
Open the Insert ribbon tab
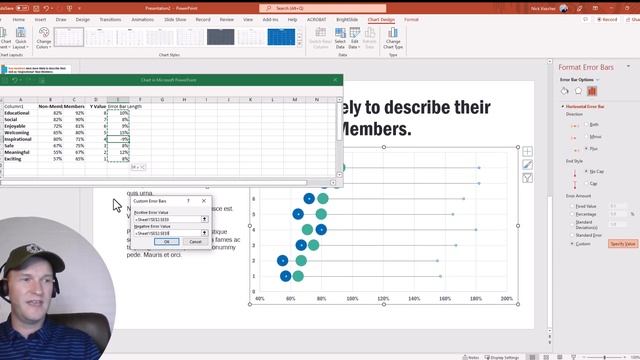click(x=40, y=20)
